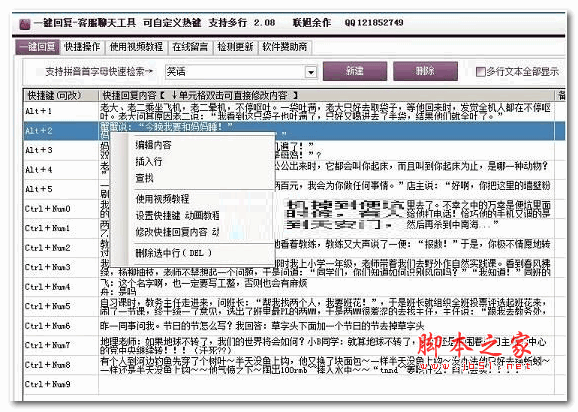Choose 插入行 from context menu
The image size is (578, 412).
click(x=149, y=161)
